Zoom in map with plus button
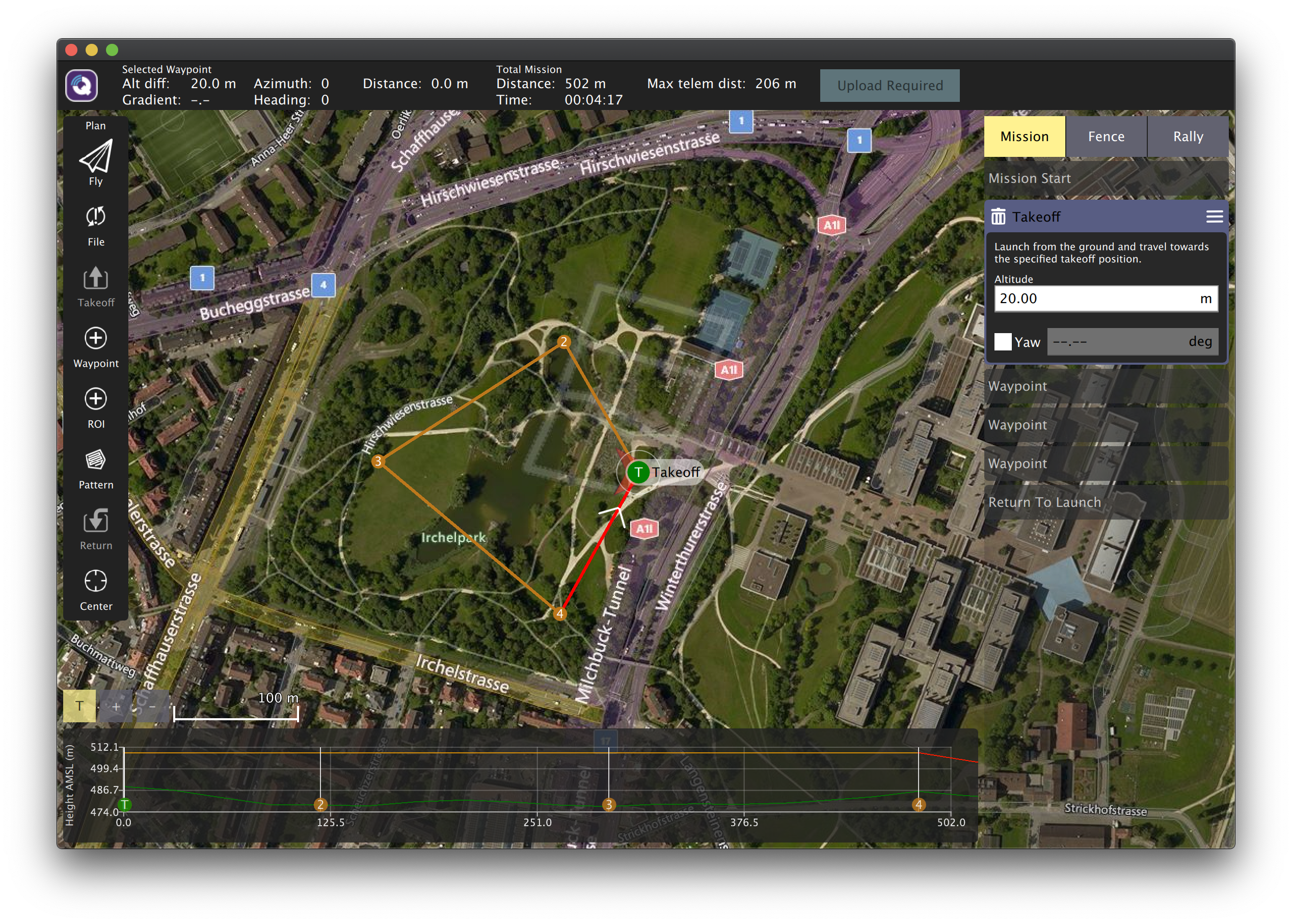This screenshot has height=924, width=1292. click(x=116, y=706)
